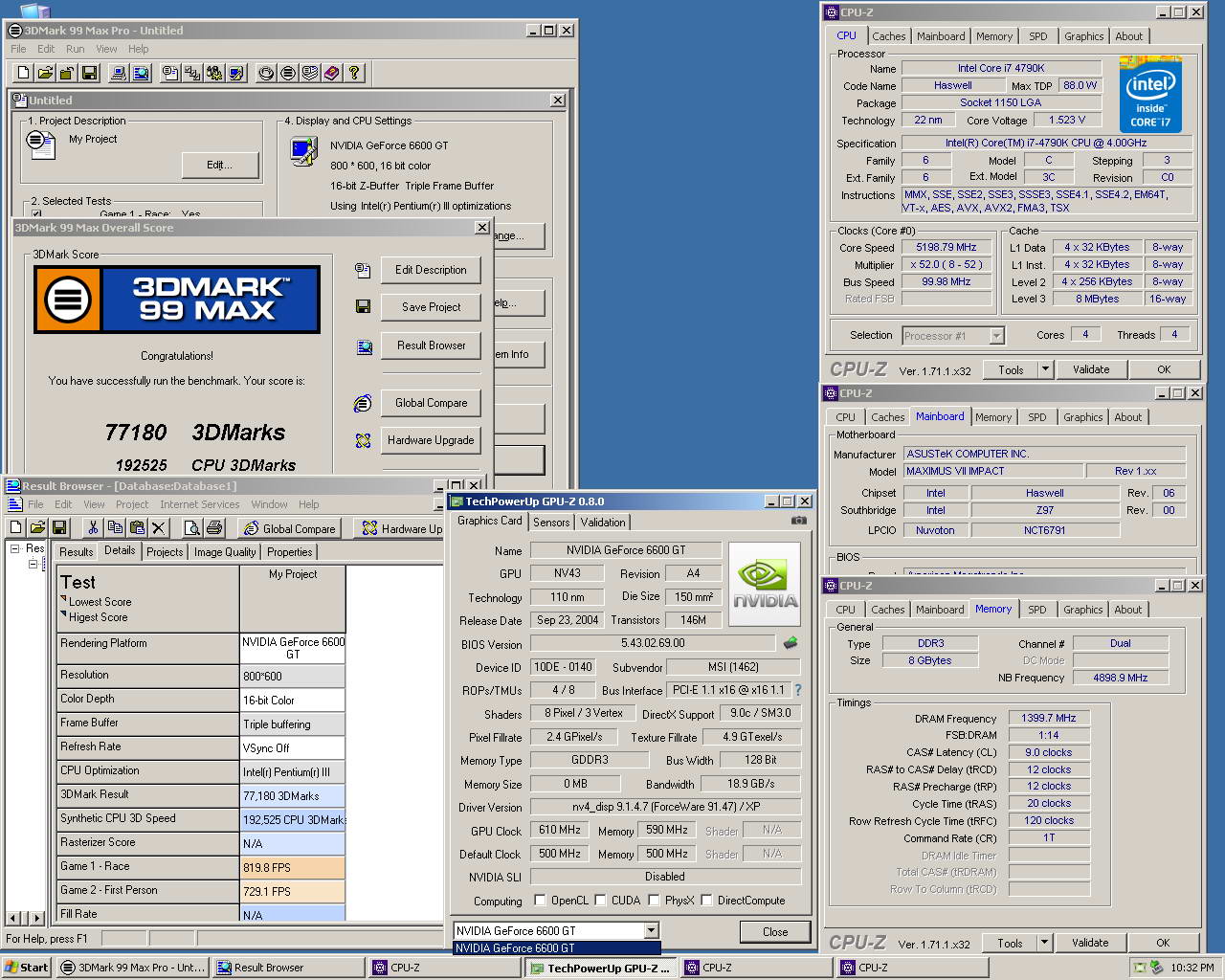Toggle the PhysX checkbox in GPU-Z

[x=654, y=900]
